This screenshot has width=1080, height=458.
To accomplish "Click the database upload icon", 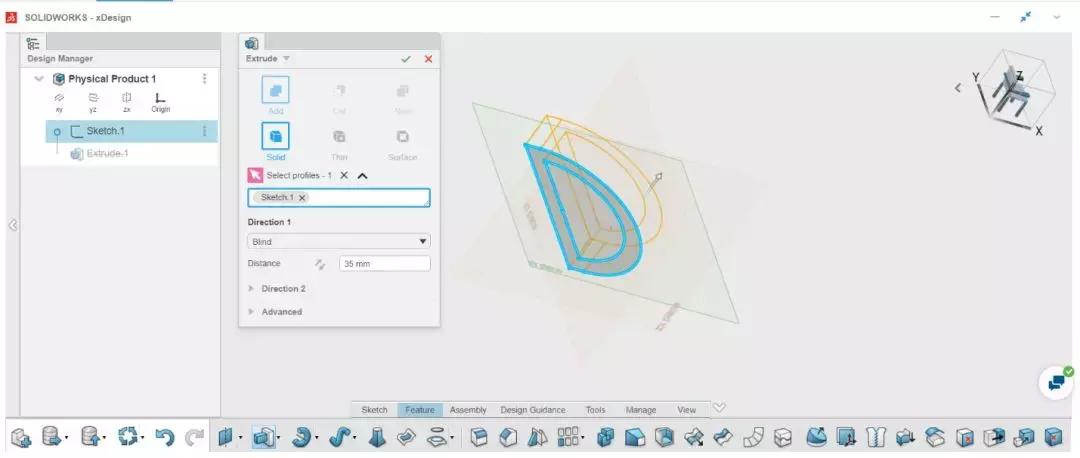I will coord(90,437).
